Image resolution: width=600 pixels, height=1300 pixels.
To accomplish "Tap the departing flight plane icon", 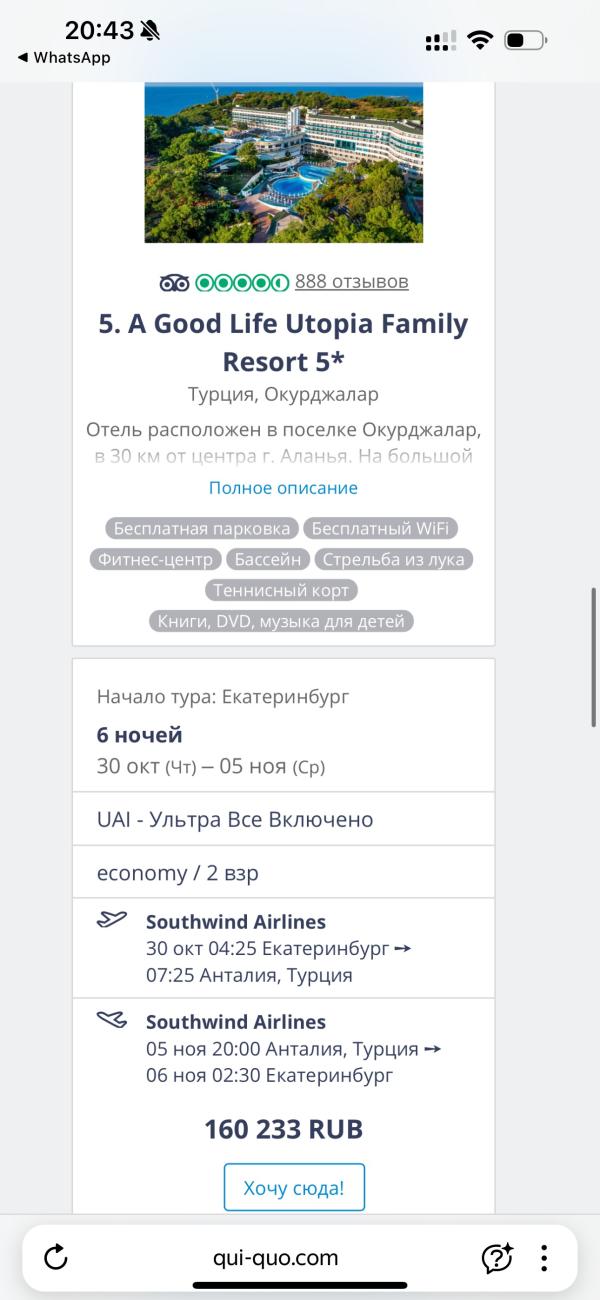I will click(x=112, y=920).
